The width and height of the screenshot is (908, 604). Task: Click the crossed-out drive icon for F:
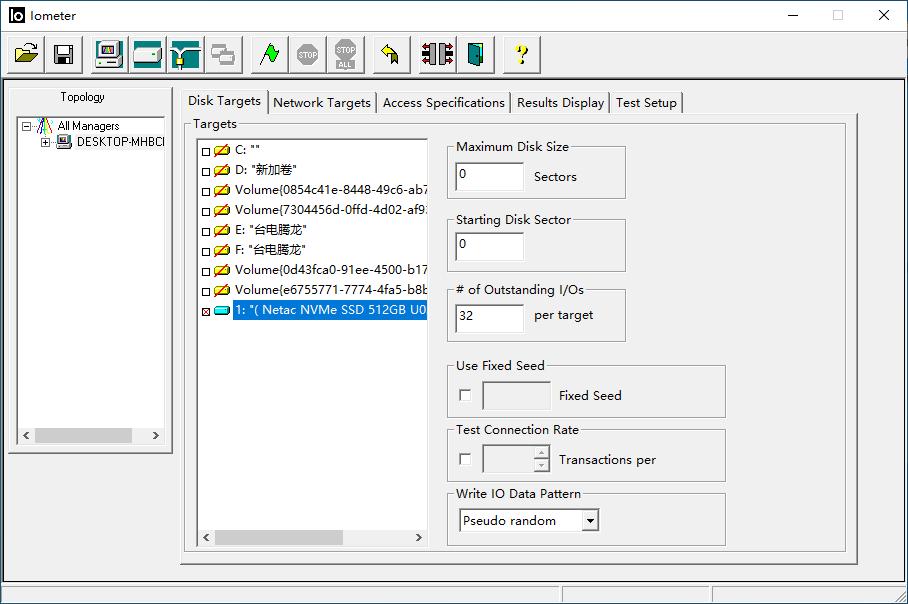pos(222,250)
